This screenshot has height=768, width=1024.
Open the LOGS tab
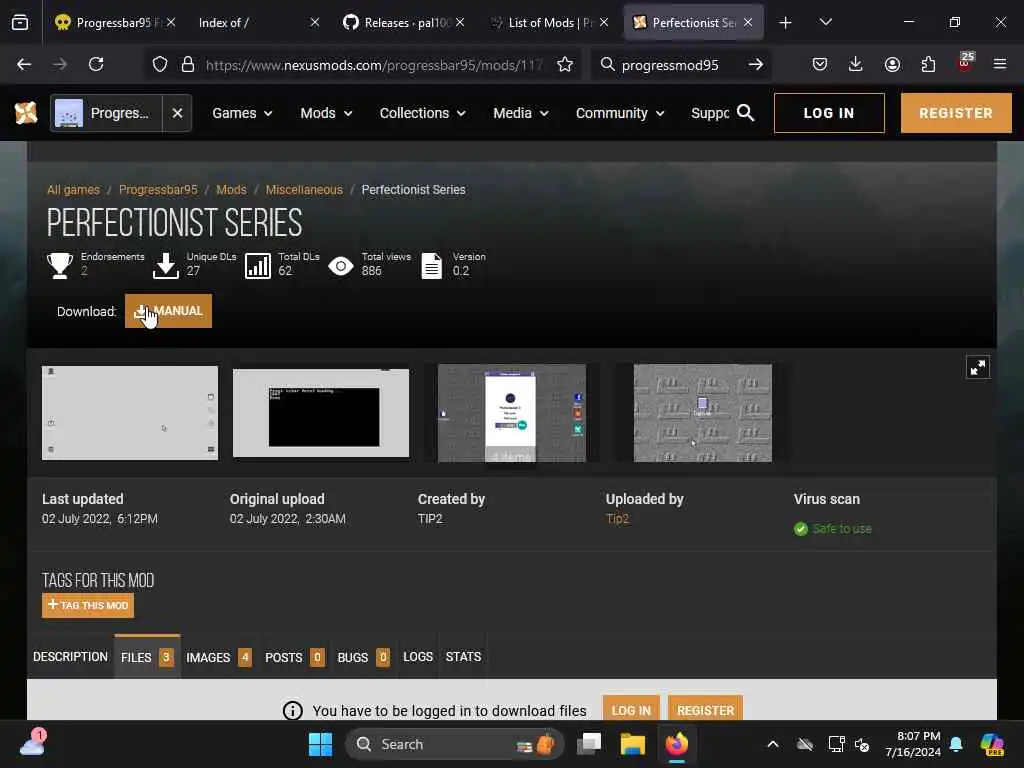coord(418,656)
